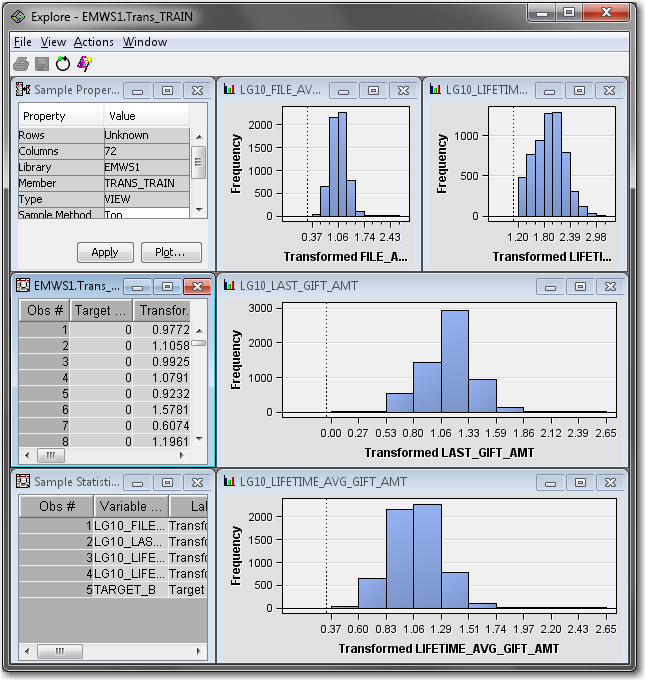The image size is (645, 680).
Task: Open the Window menu
Action: (x=145, y=42)
